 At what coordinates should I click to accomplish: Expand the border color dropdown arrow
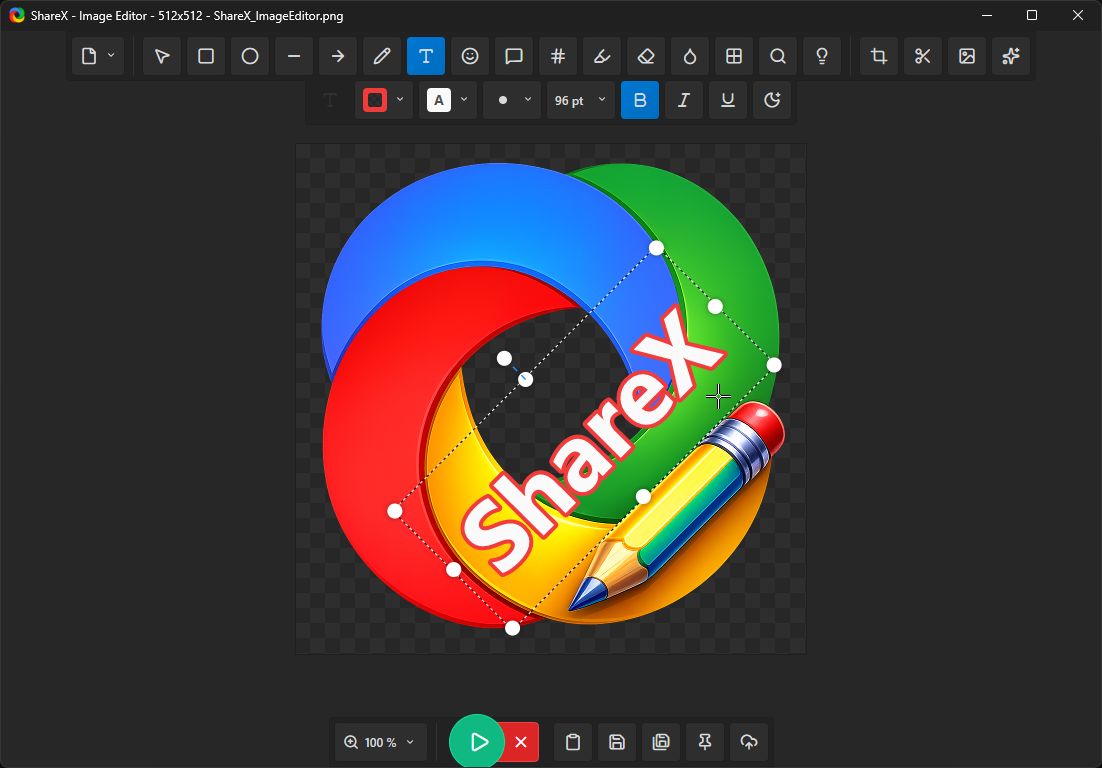point(400,100)
